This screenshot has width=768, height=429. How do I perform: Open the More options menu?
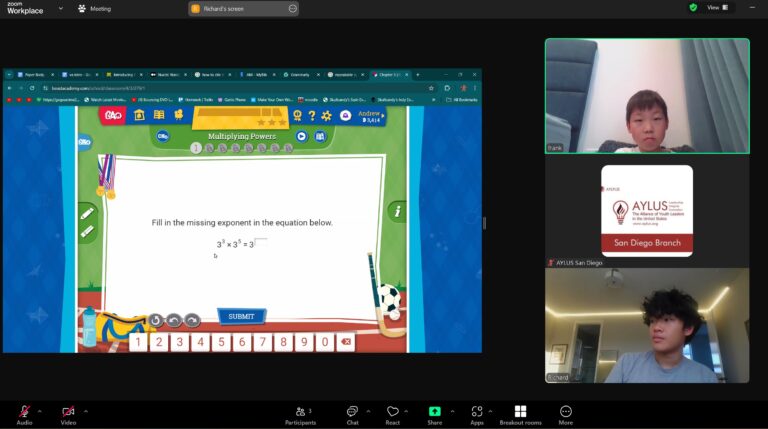[x=566, y=415]
